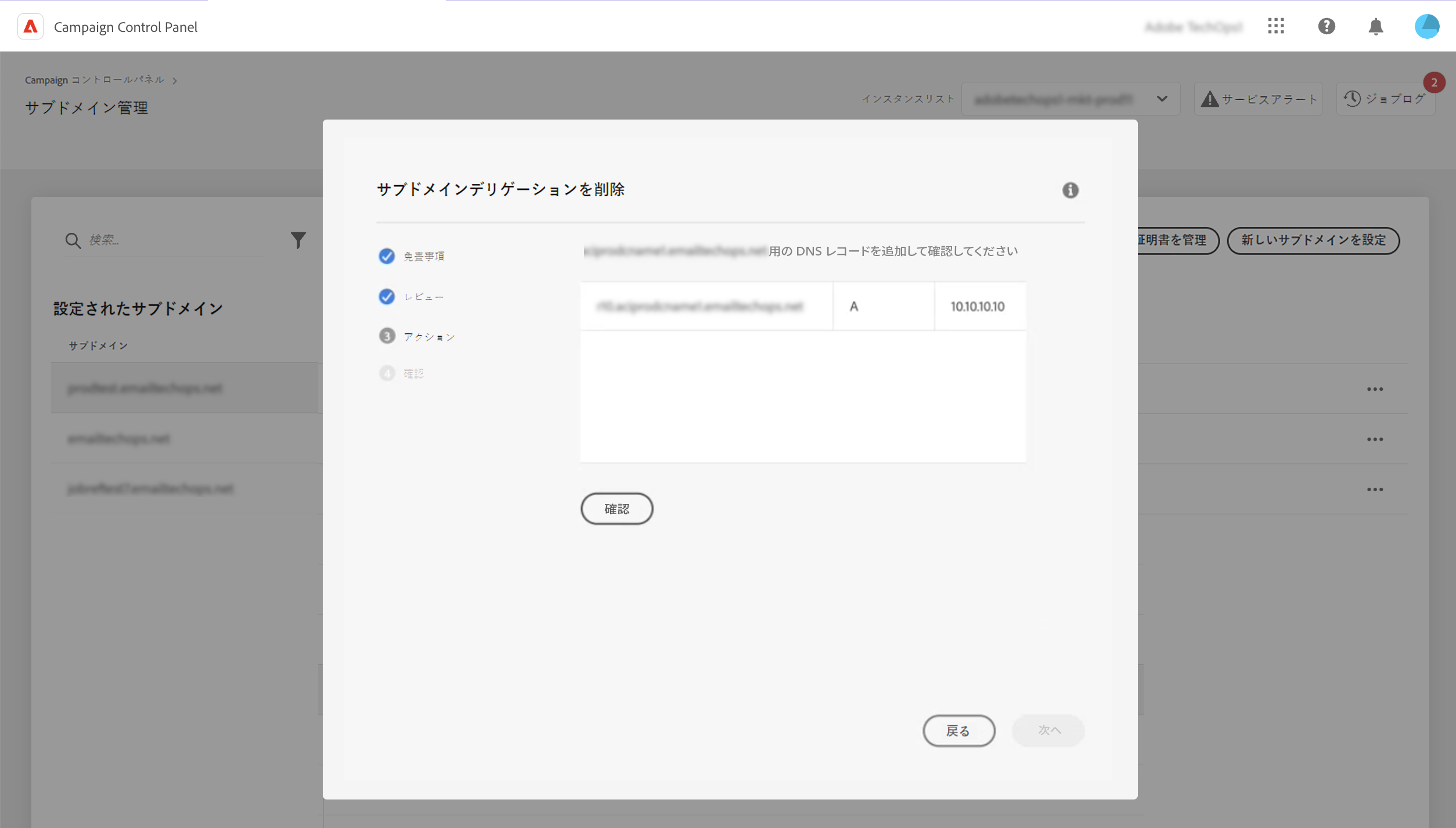Click the search magnifier icon

(73, 240)
